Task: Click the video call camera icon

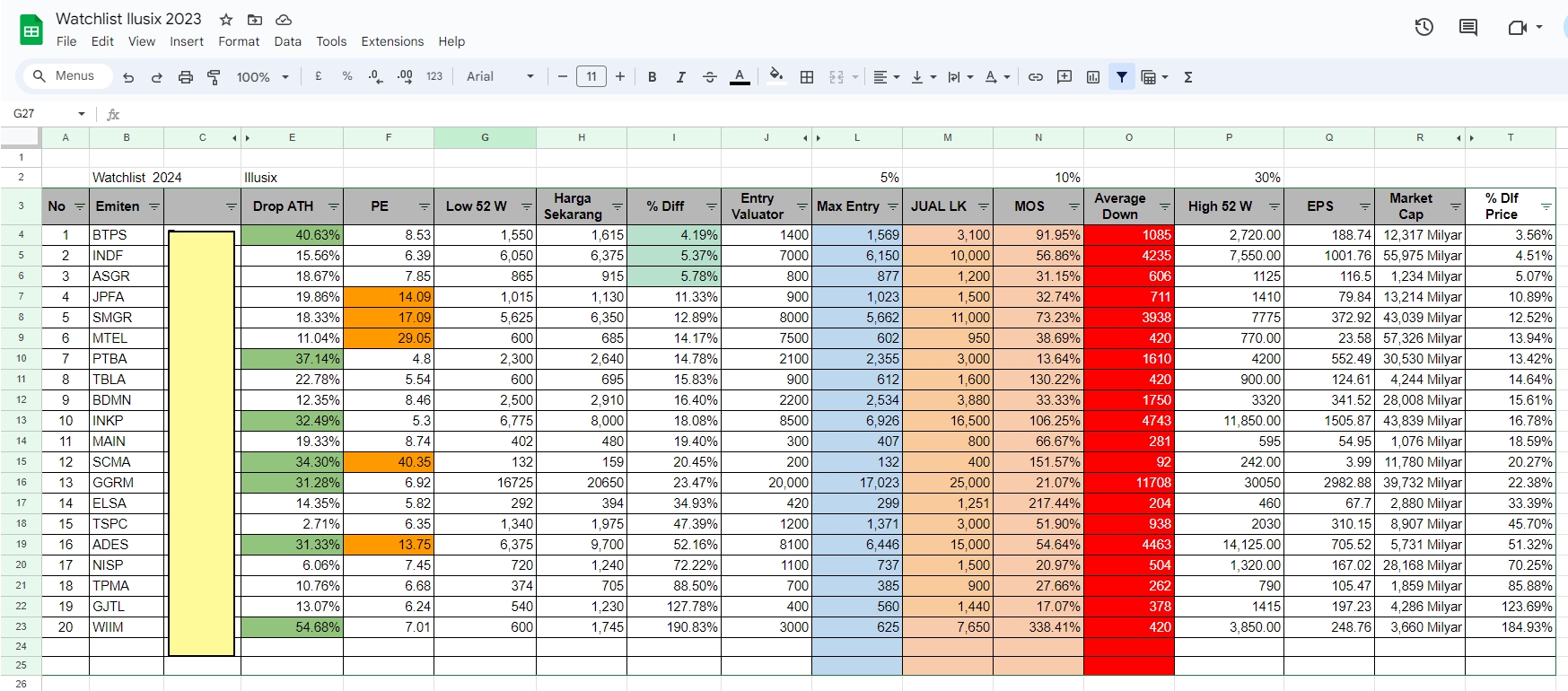Action: click(x=1517, y=28)
